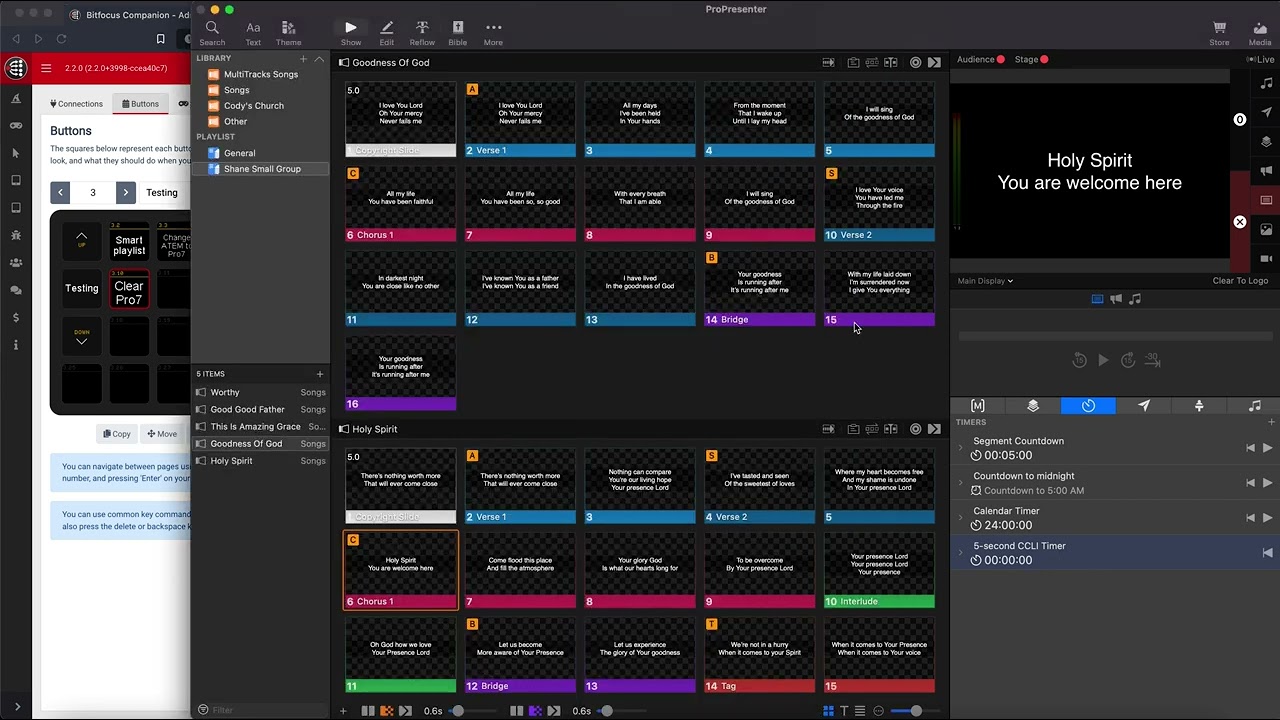1280x720 pixels.
Task: Click Copy button in Companion
Action: [x=117, y=434]
